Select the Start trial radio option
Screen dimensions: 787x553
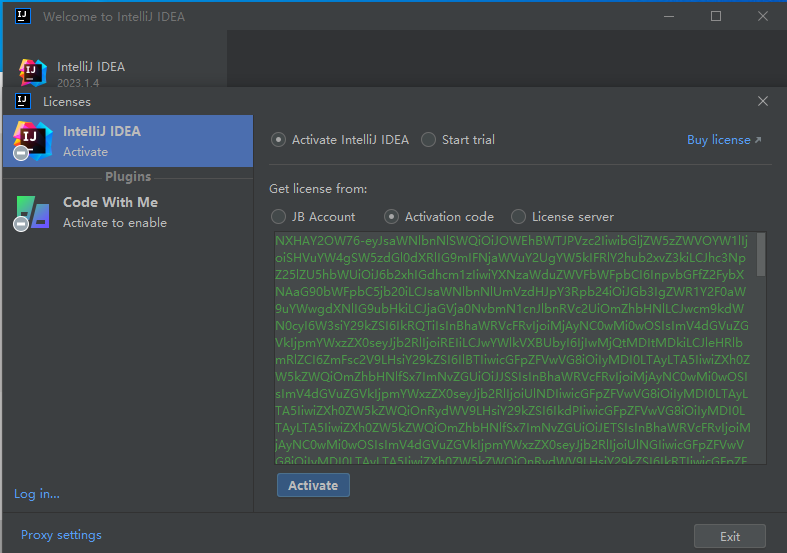pyautogui.click(x=429, y=140)
